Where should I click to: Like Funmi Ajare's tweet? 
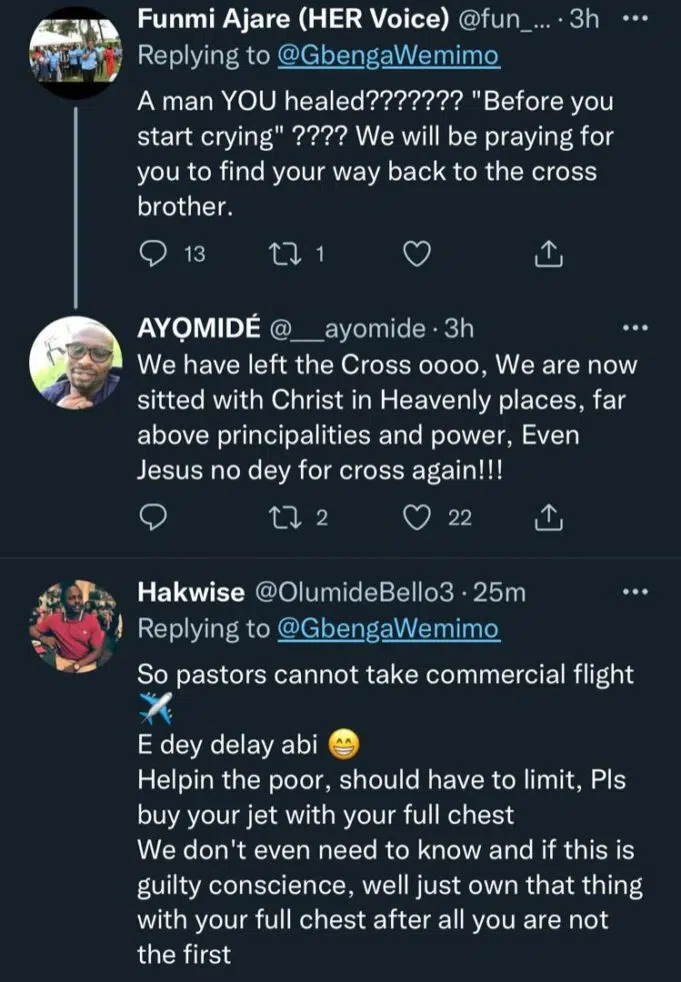(x=416, y=255)
